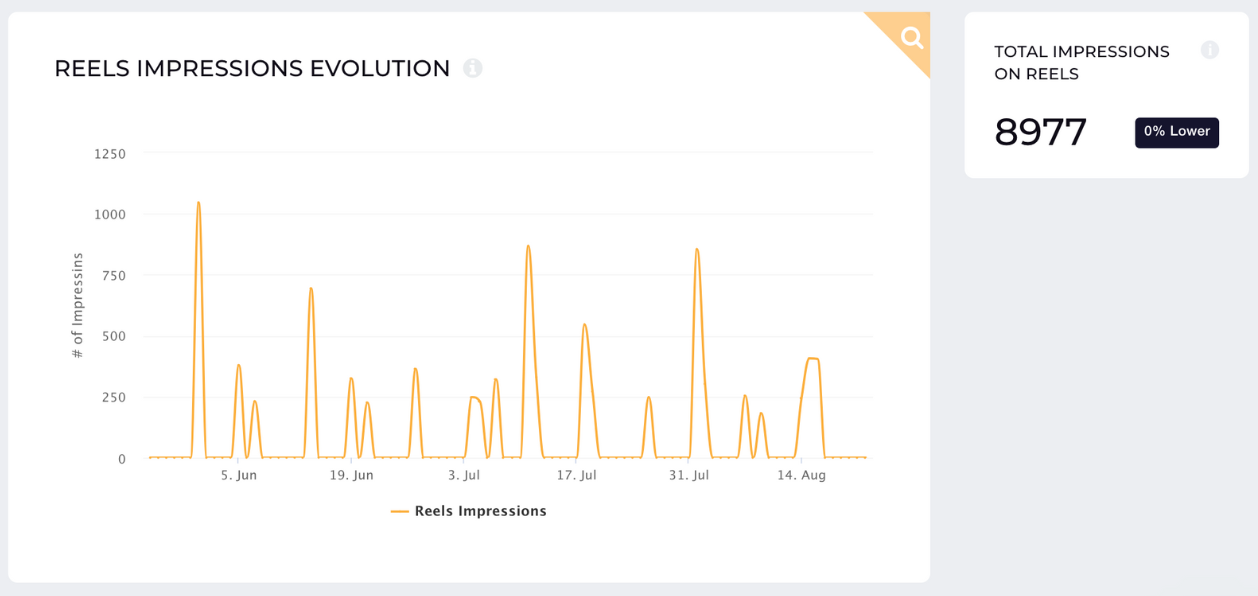This screenshot has height=596, width=1258.
Task: Click the 1000 y-axis label
Action: (110, 215)
